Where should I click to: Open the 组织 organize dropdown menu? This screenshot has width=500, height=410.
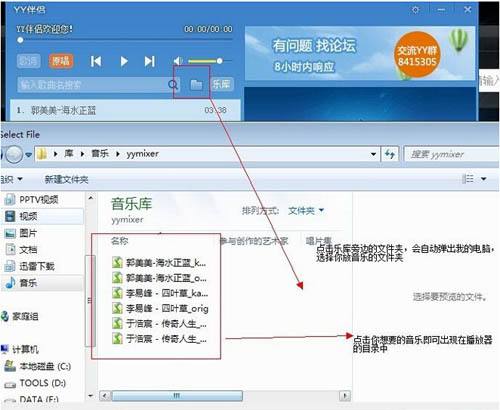point(11,179)
